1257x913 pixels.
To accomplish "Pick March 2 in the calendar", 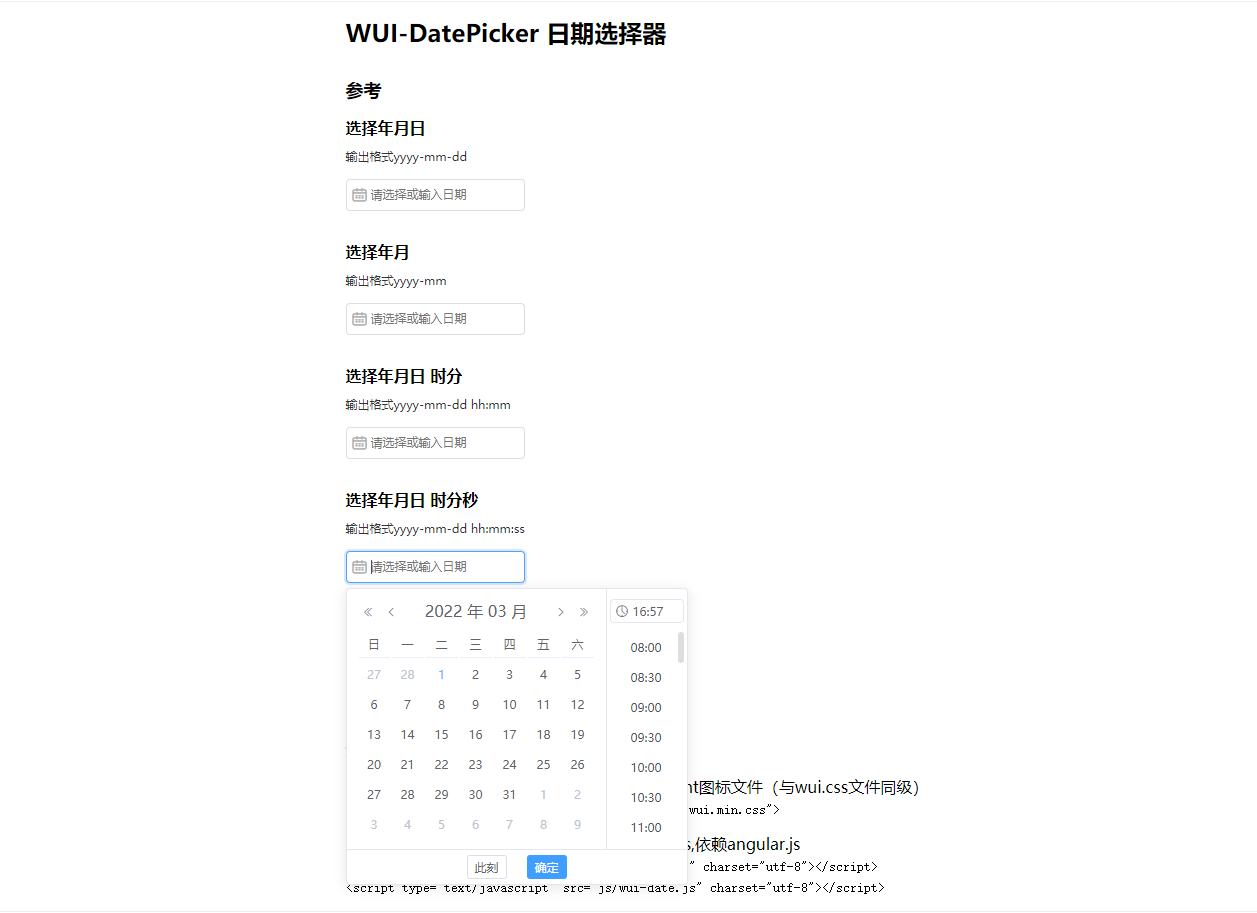I will point(476,675).
